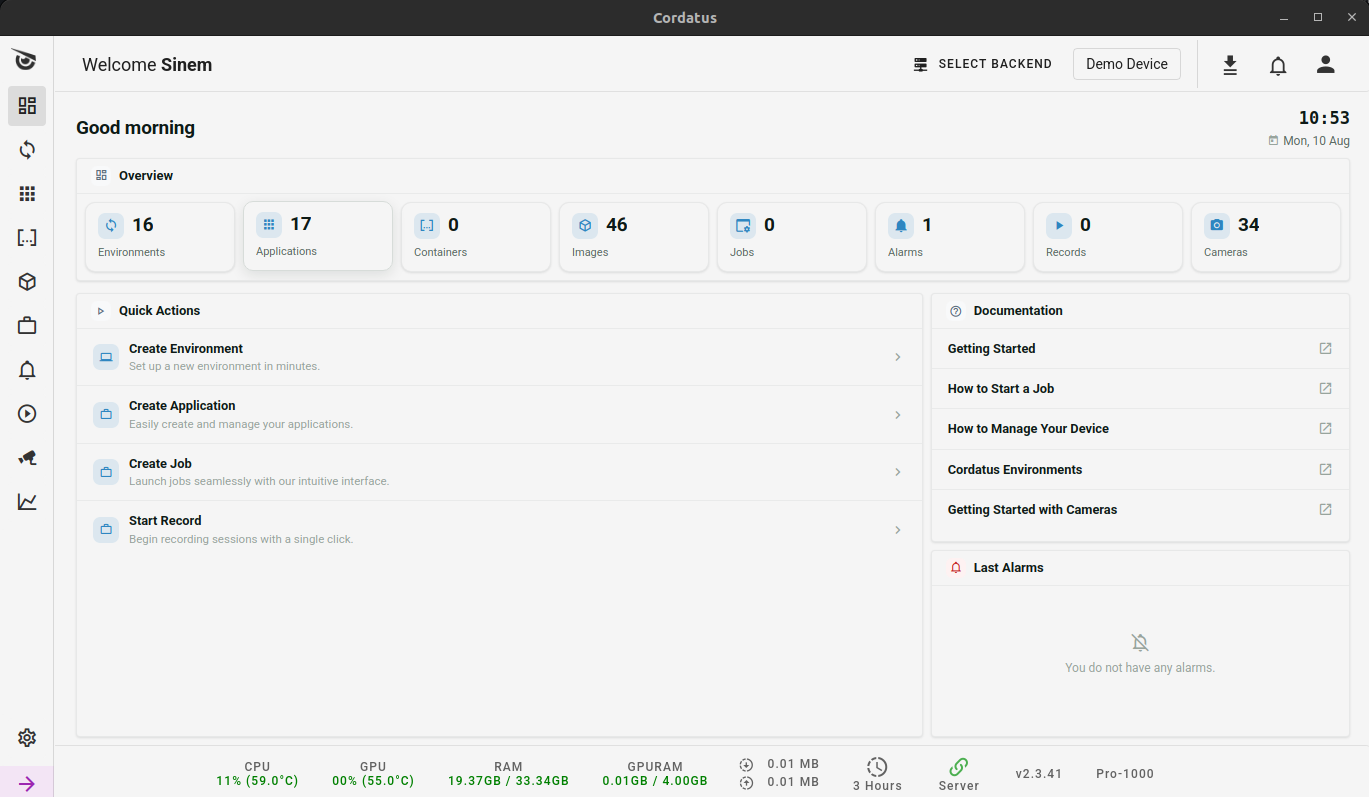Click the v2.3.41 version text

1039,774
